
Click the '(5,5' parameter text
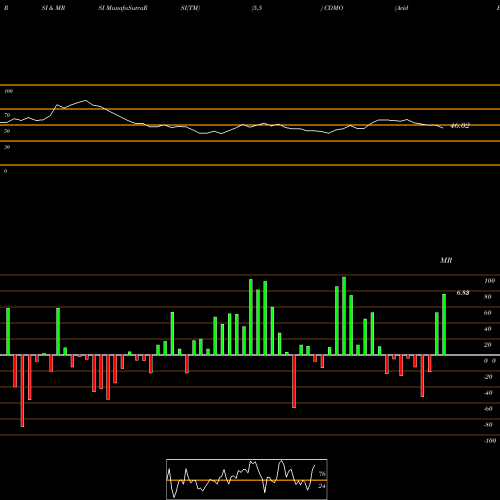[257, 8]
